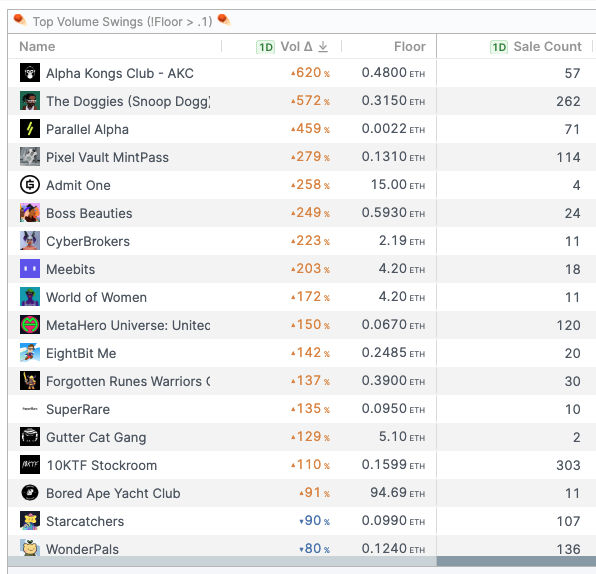The width and height of the screenshot is (596, 574).
Task: Open the Gutter Cat Gang name link
Action: pyautogui.click(x=96, y=438)
